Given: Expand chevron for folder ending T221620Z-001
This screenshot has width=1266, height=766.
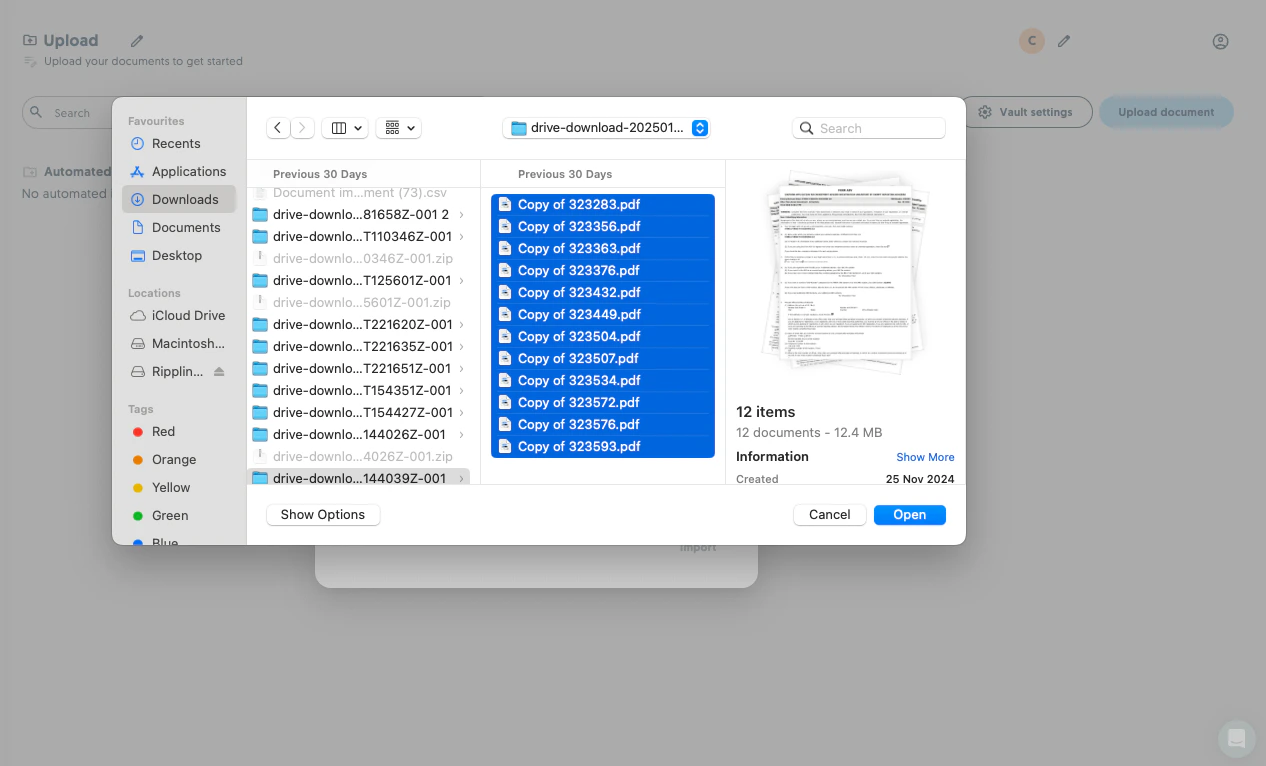Looking at the screenshot, I should point(461,324).
